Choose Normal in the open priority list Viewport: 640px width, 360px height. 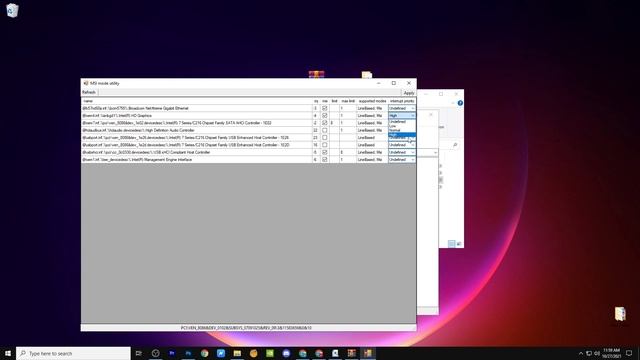click(402, 130)
